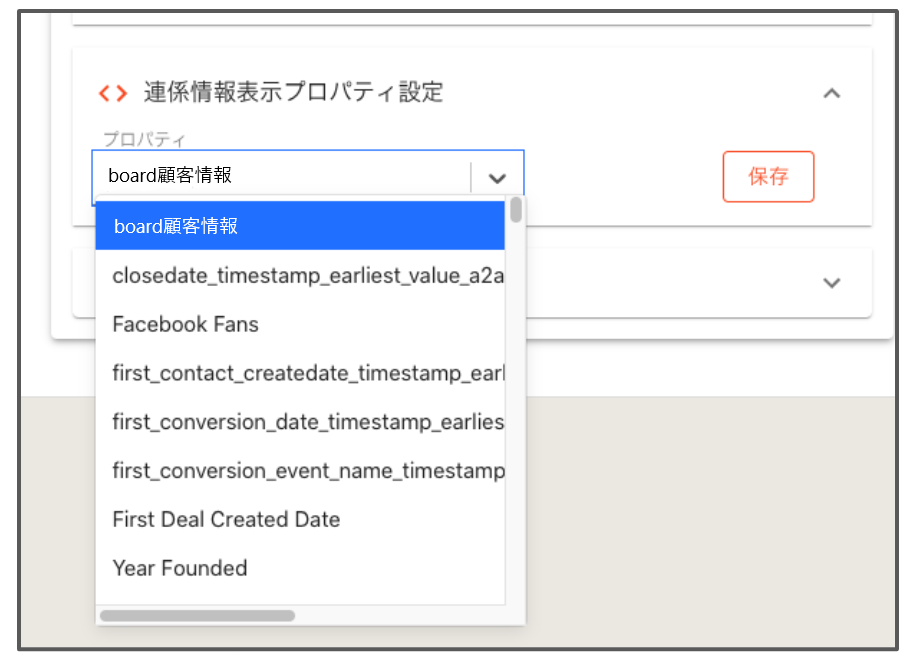Collapse the 連係情報表示プロパティ設定 section
The width and height of the screenshot is (912, 665).
832,93
